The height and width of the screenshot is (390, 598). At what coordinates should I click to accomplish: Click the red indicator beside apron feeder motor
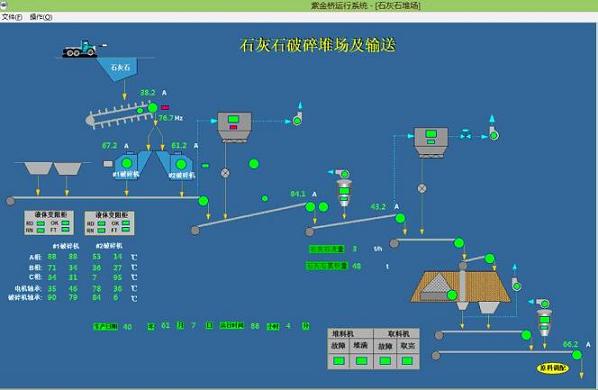point(165,108)
